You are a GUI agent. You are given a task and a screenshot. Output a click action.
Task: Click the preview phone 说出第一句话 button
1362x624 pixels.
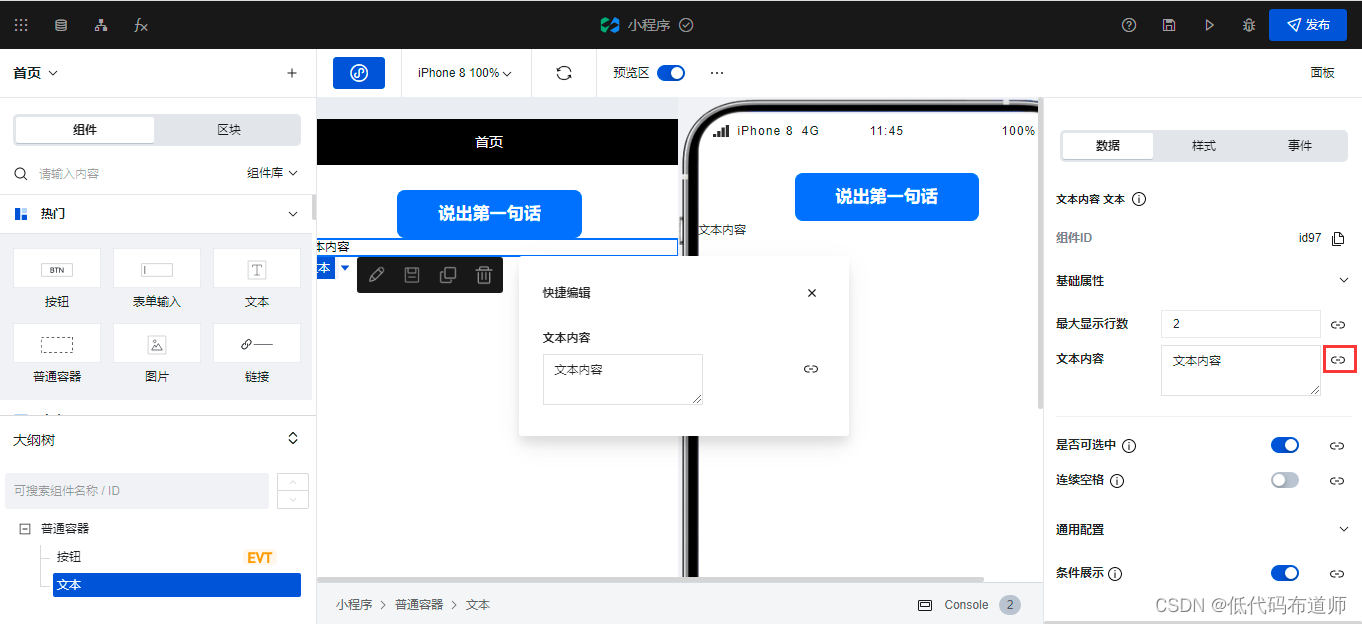click(x=887, y=197)
